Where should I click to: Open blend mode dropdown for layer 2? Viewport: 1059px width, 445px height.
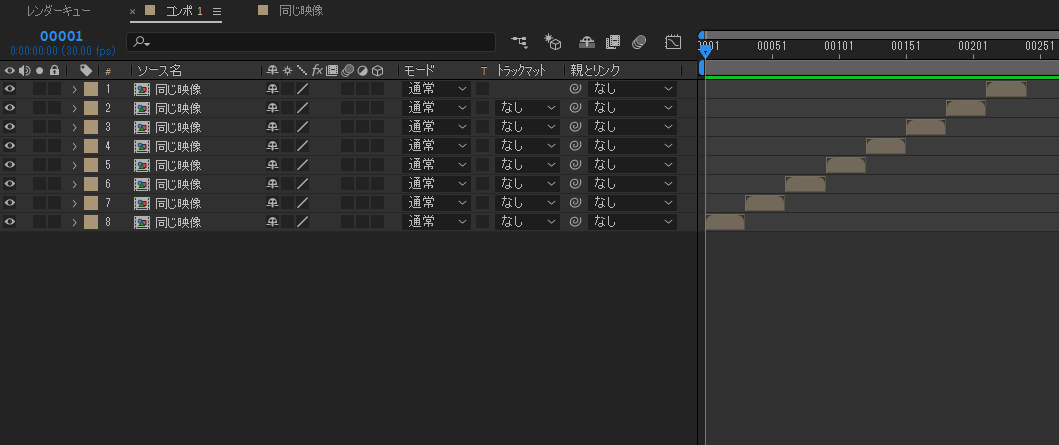[436, 108]
